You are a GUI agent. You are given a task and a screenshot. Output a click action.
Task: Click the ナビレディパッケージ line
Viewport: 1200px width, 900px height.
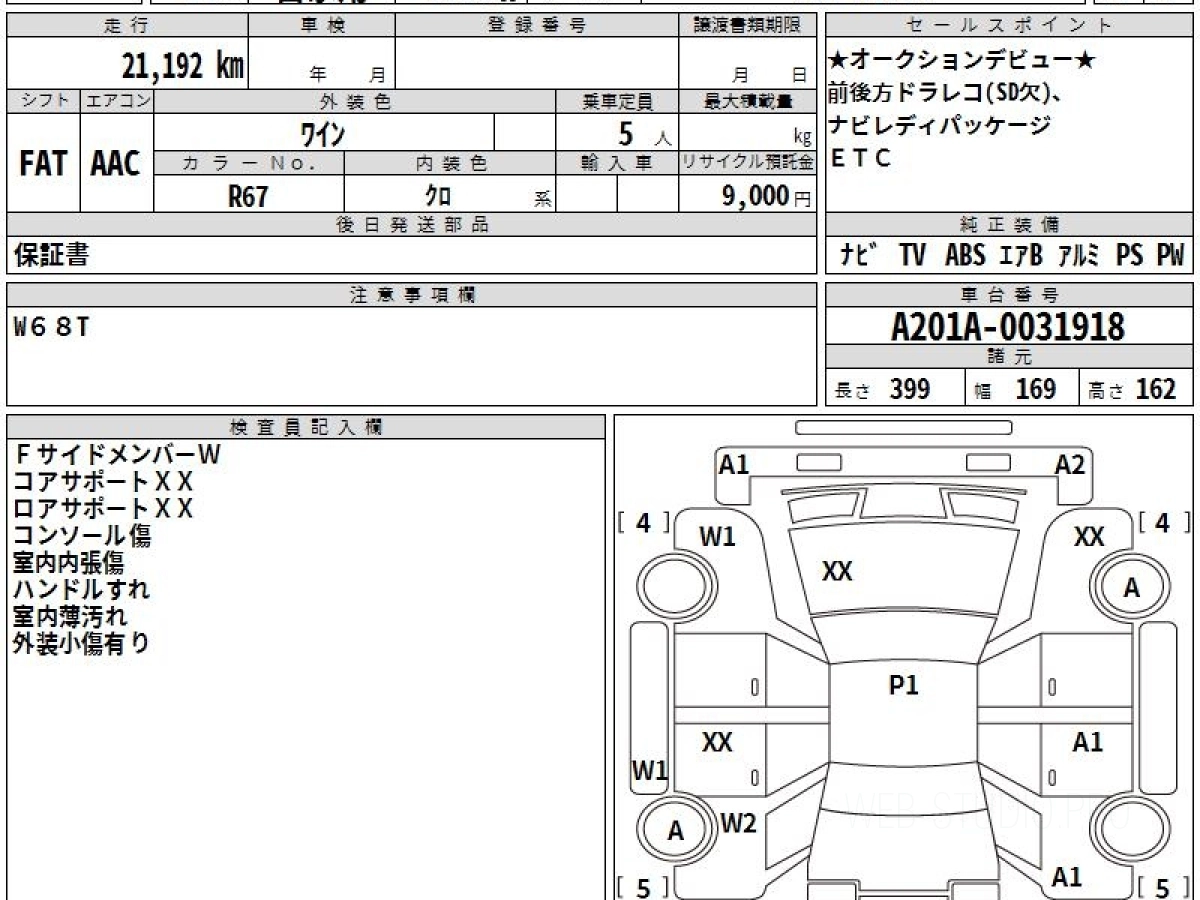coord(939,126)
